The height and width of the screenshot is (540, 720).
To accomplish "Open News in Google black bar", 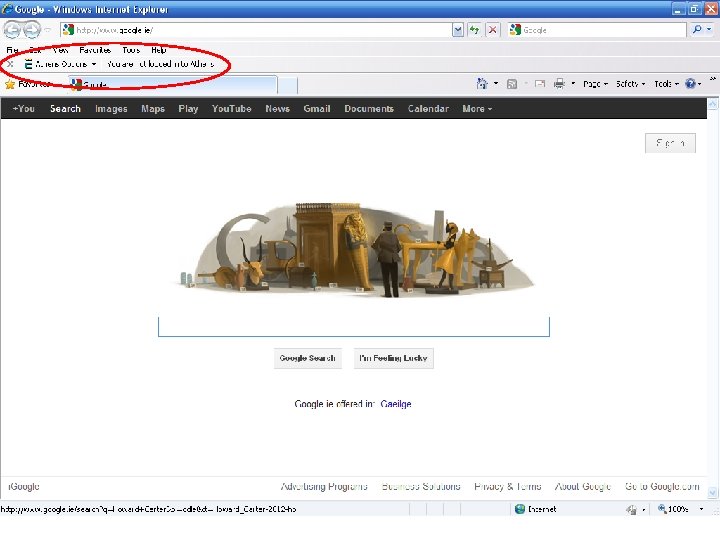I will click(x=277, y=109).
